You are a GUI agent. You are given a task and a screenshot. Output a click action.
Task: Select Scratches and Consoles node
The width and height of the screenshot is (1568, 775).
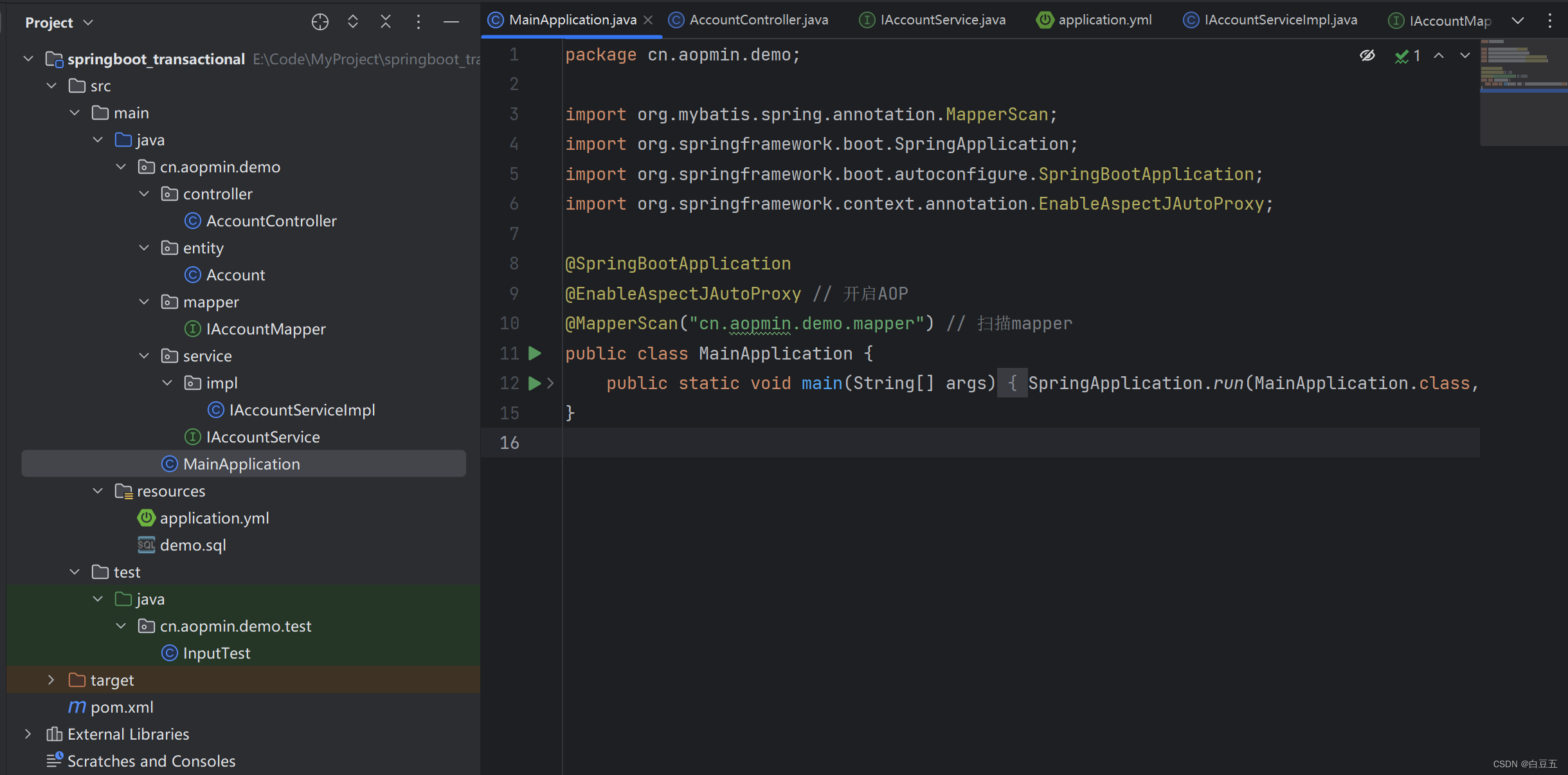point(141,761)
